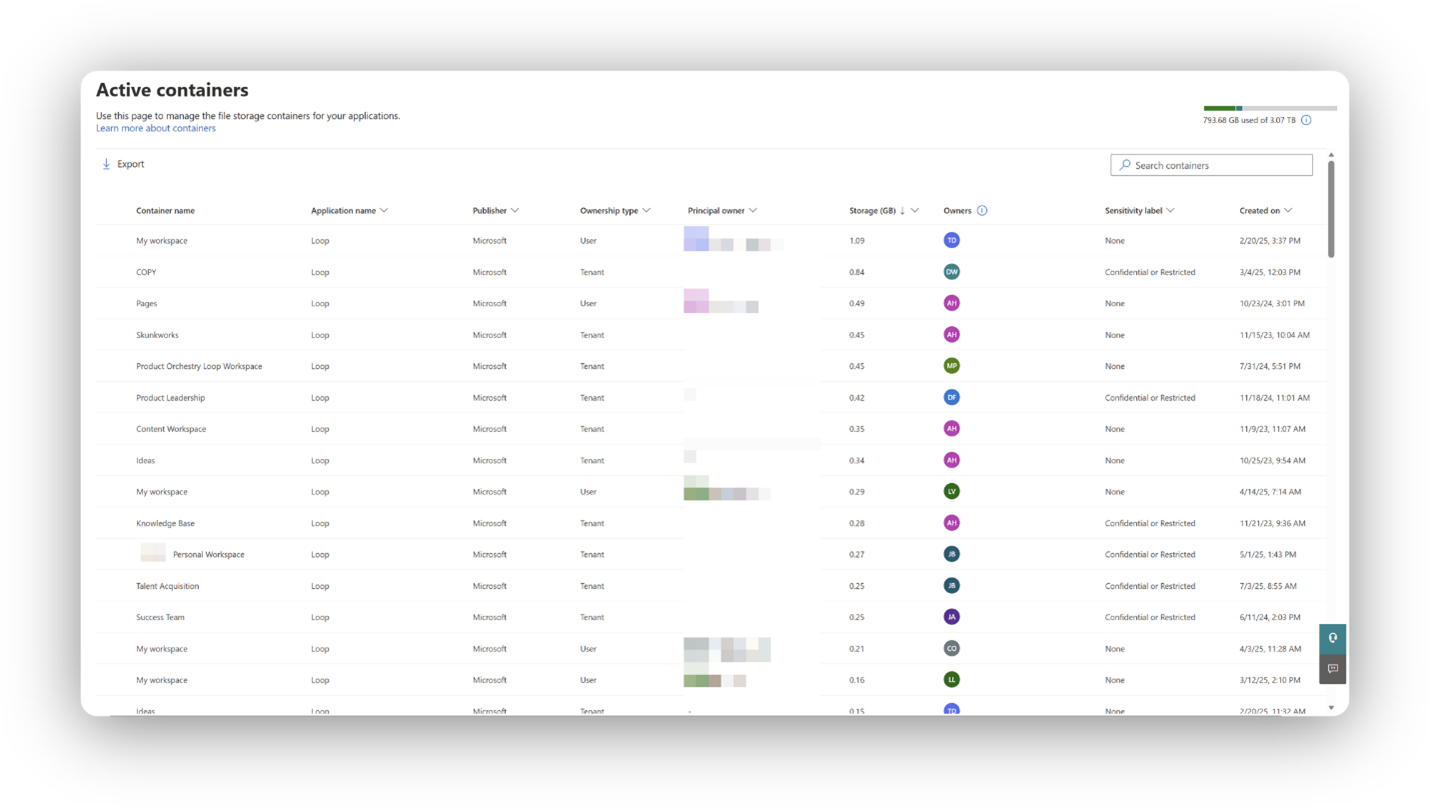Open the Created on column menu
The width and height of the screenshot is (1430, 807).
click(x=1288, y=210)
